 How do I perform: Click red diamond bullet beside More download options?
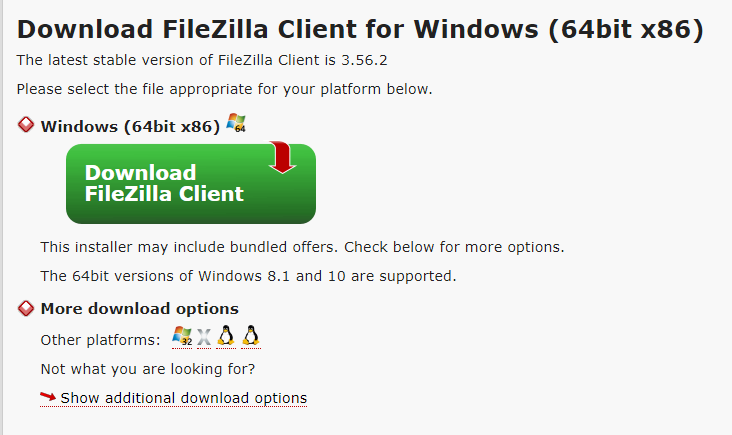[26, 308]
